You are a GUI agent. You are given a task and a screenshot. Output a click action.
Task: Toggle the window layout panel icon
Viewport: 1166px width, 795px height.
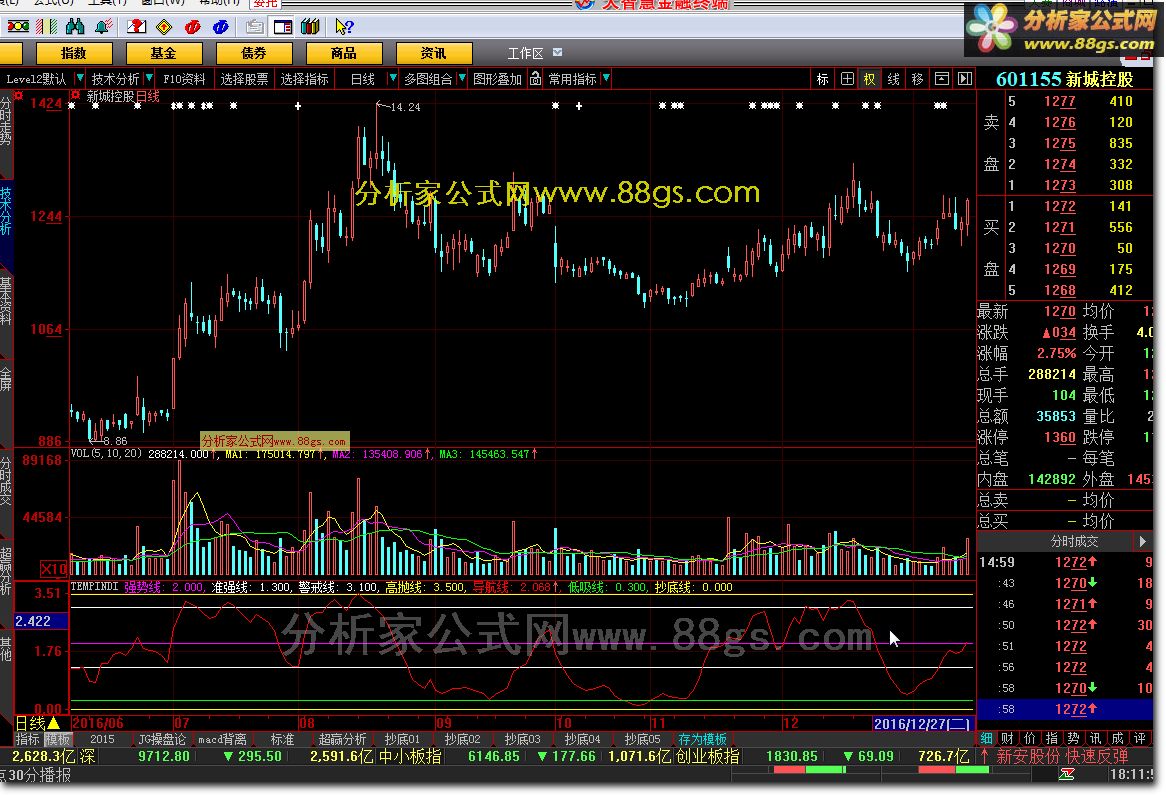[283, 28]
